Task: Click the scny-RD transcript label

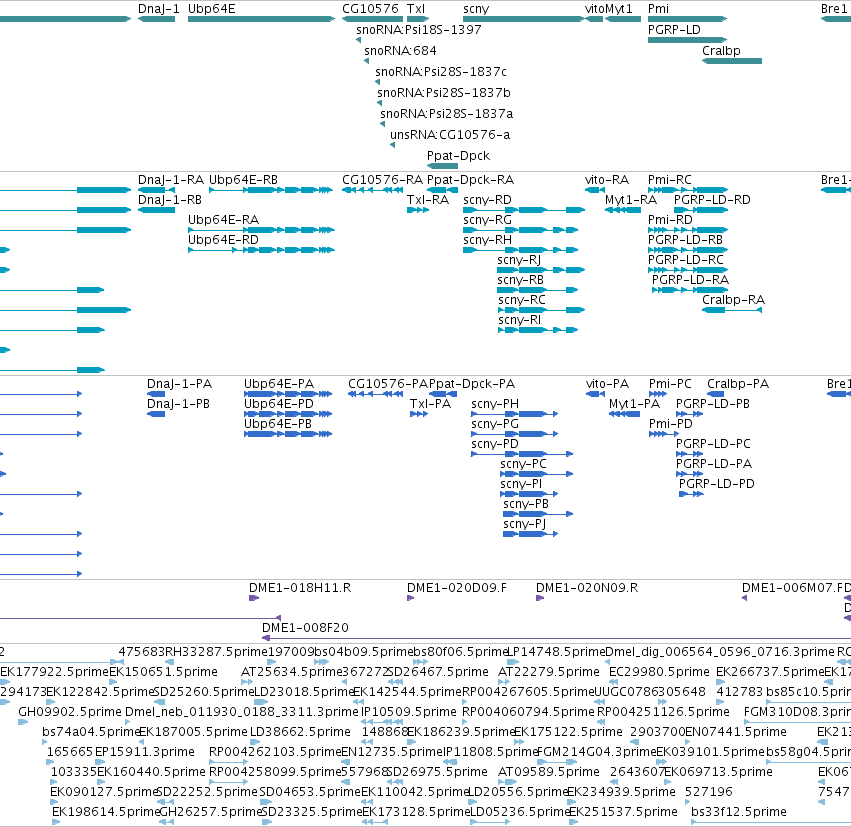Action: click(x=487, y=200)
